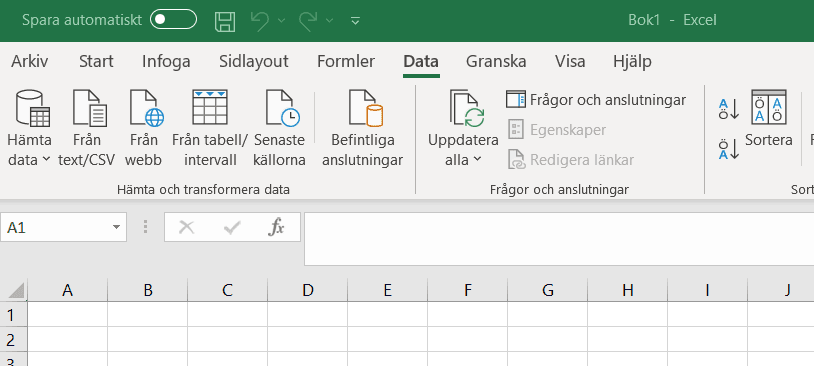Open the Customize Quick Access Toolbar dropdown
This screenshot has width=814, height=366.
click(355, 21)
